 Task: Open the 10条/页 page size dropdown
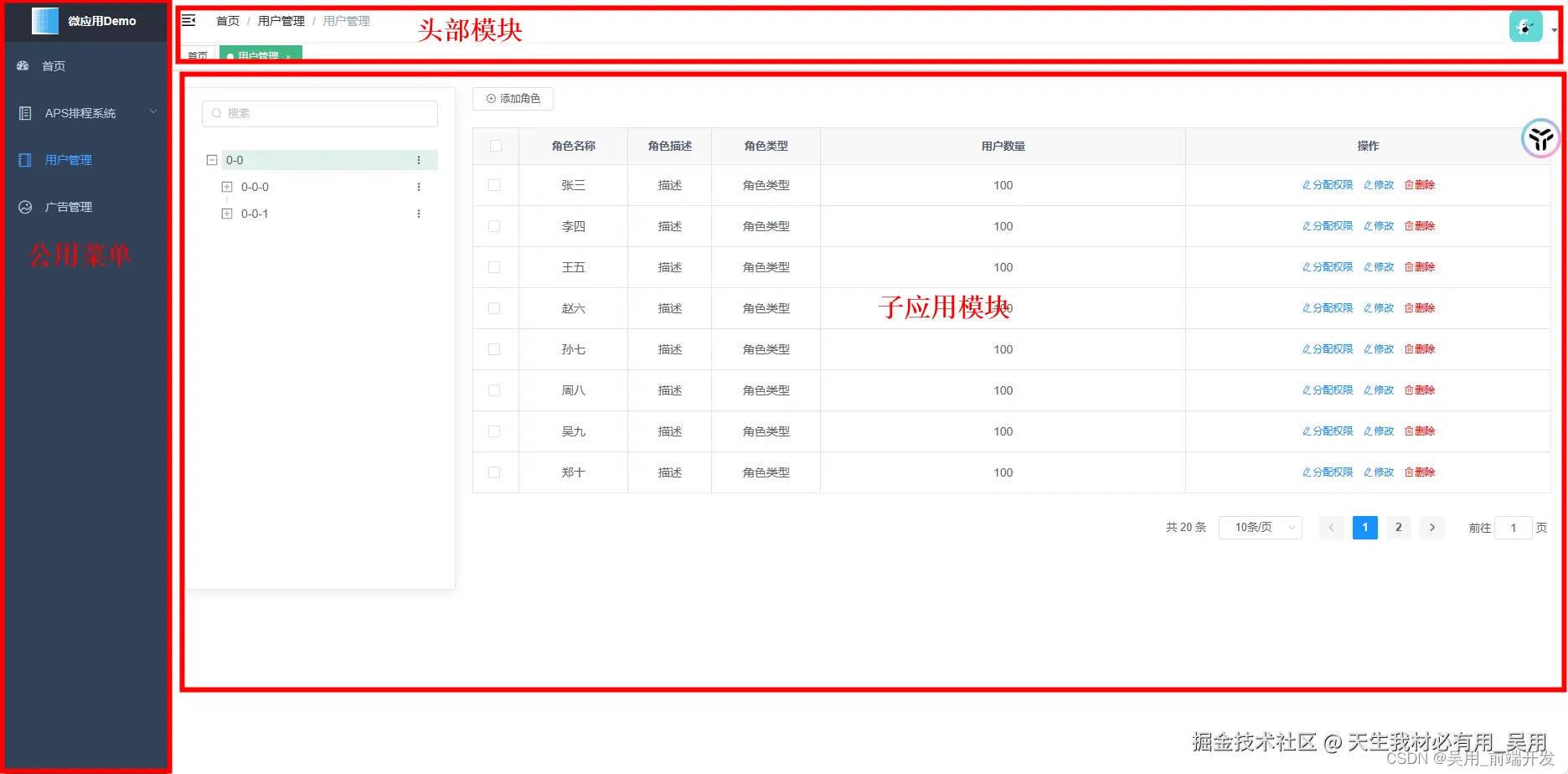[1260, 527]
